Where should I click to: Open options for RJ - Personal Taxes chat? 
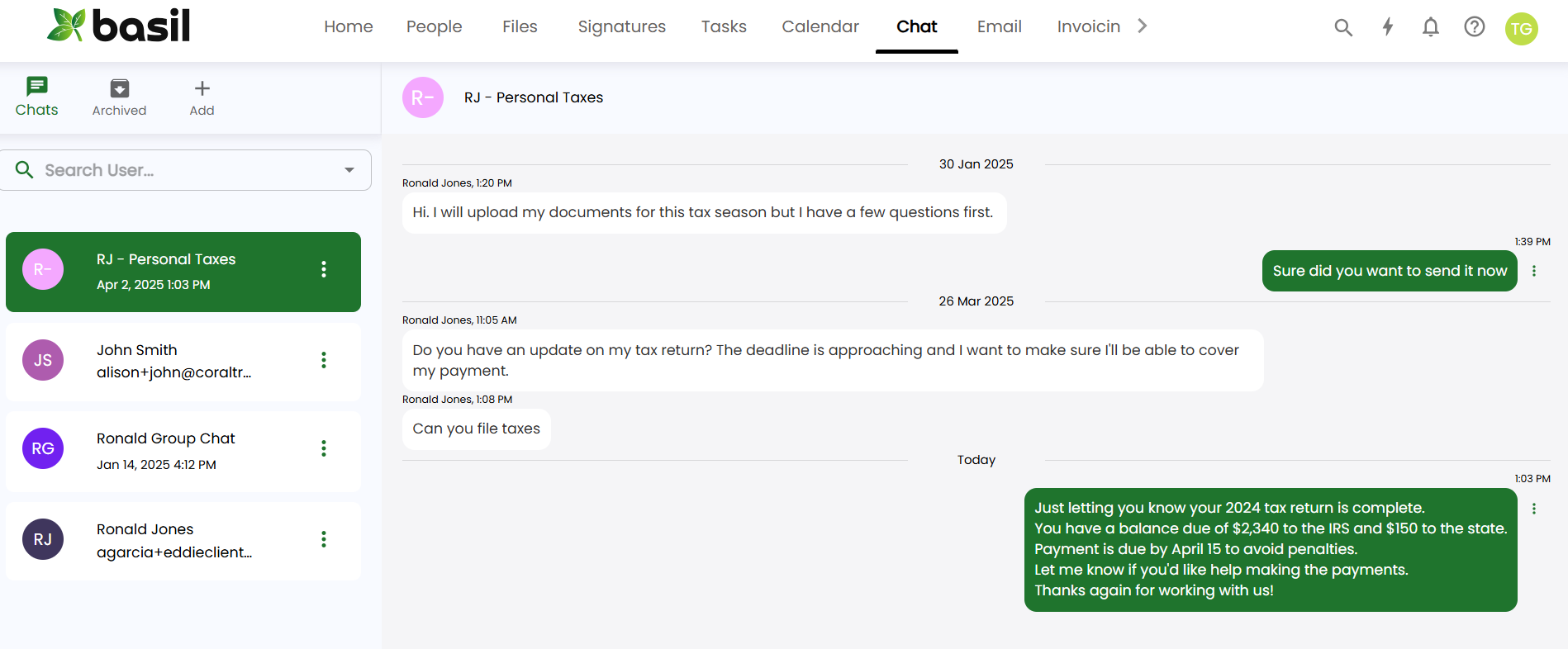324,269
